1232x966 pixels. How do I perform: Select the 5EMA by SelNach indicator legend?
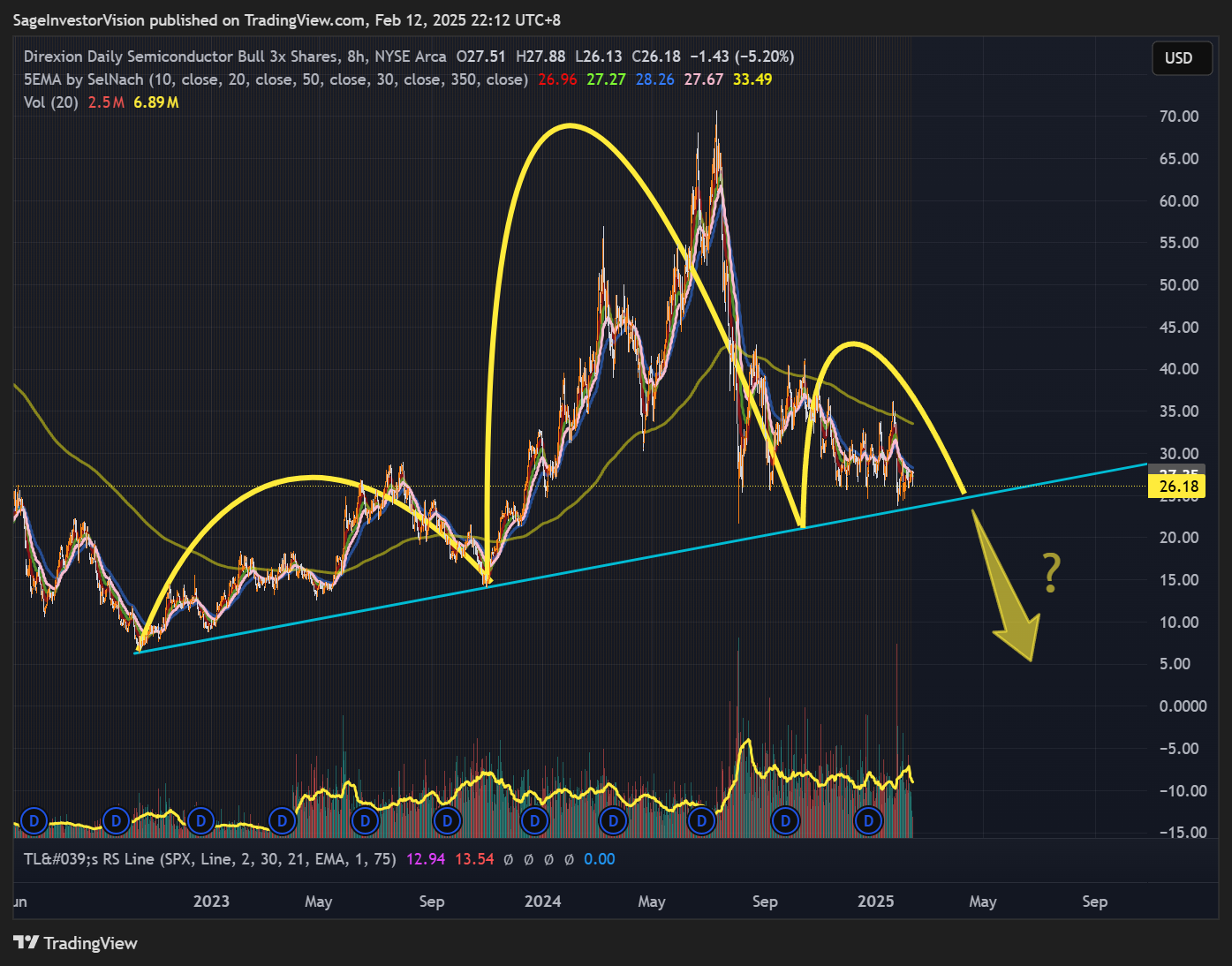276,79
